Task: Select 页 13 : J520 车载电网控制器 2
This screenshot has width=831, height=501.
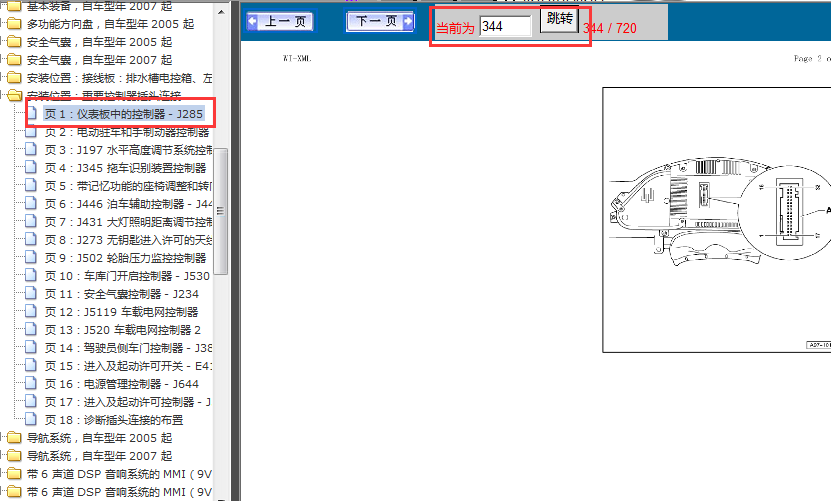Action: [x=122, y=330]
